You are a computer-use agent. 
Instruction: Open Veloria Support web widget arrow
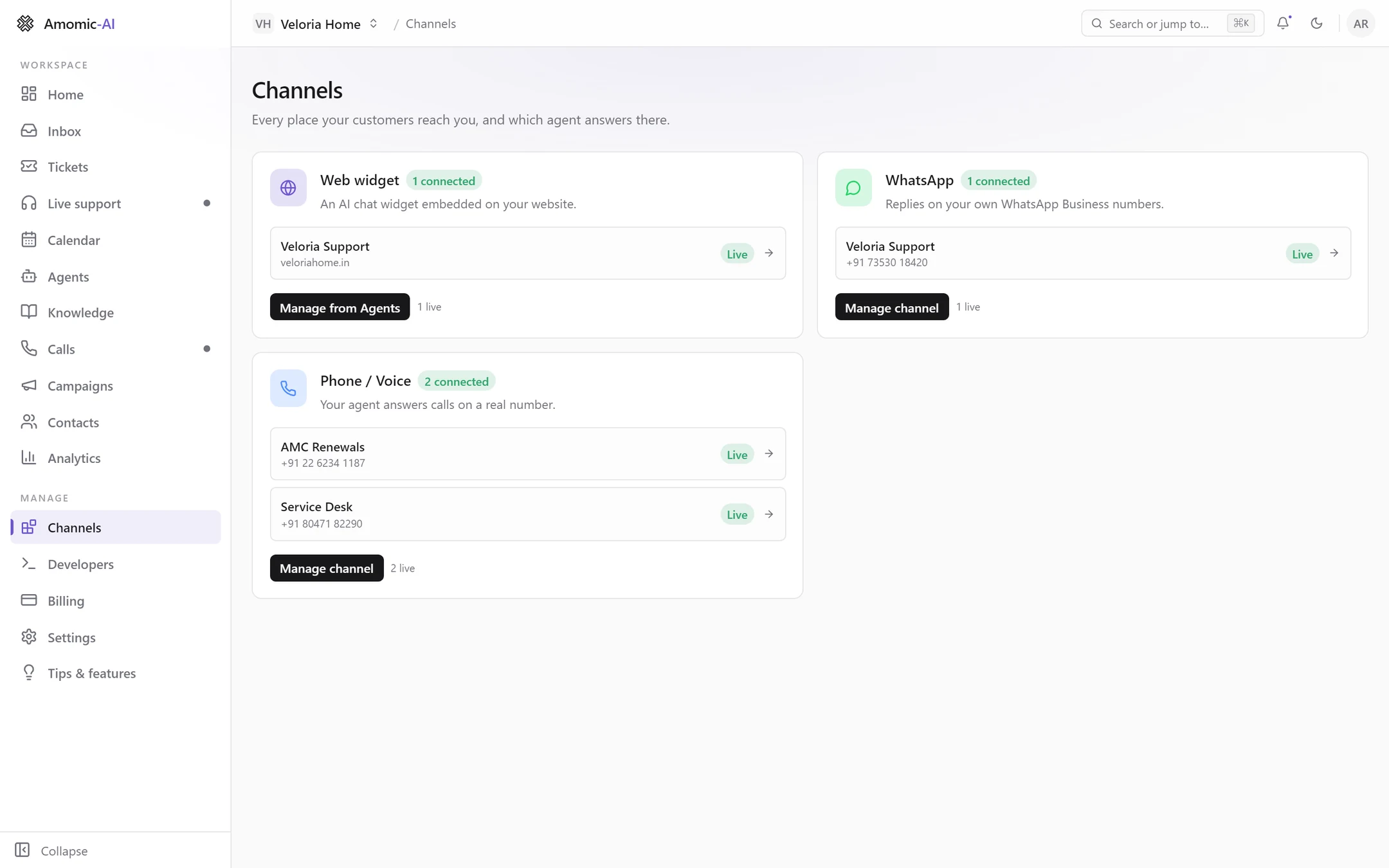[768, 253]
